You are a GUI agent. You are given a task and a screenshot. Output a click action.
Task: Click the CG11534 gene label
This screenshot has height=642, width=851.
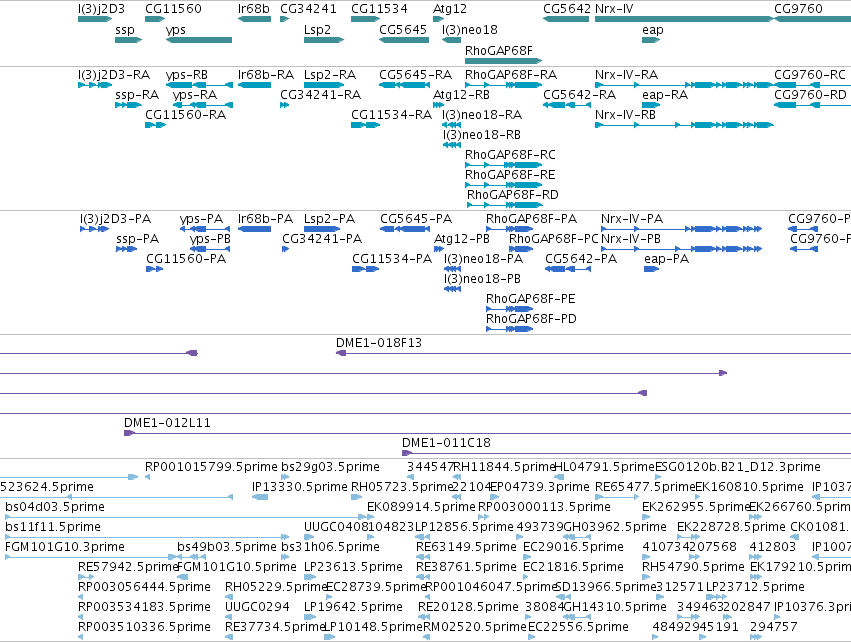click(379, 9)
